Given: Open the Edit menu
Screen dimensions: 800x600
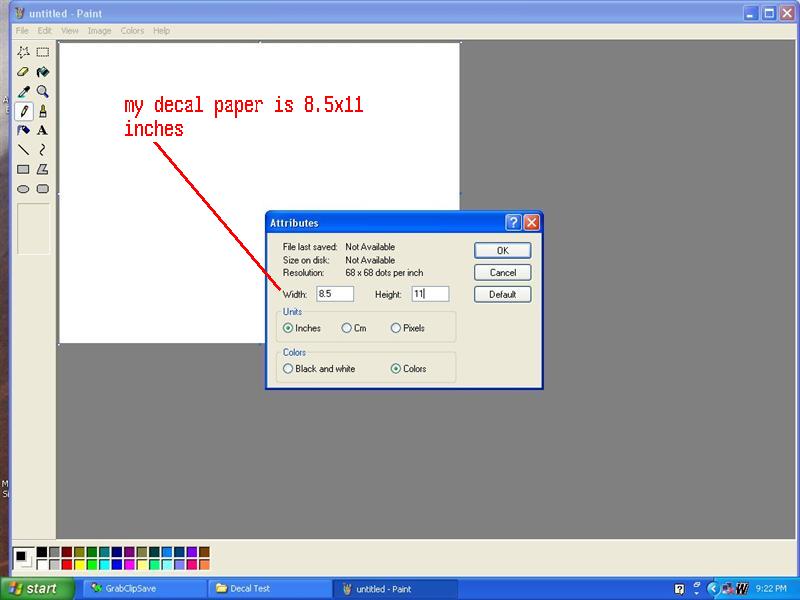Looking at the screenshot, I should pyautogui.click(x=44, y=31).
